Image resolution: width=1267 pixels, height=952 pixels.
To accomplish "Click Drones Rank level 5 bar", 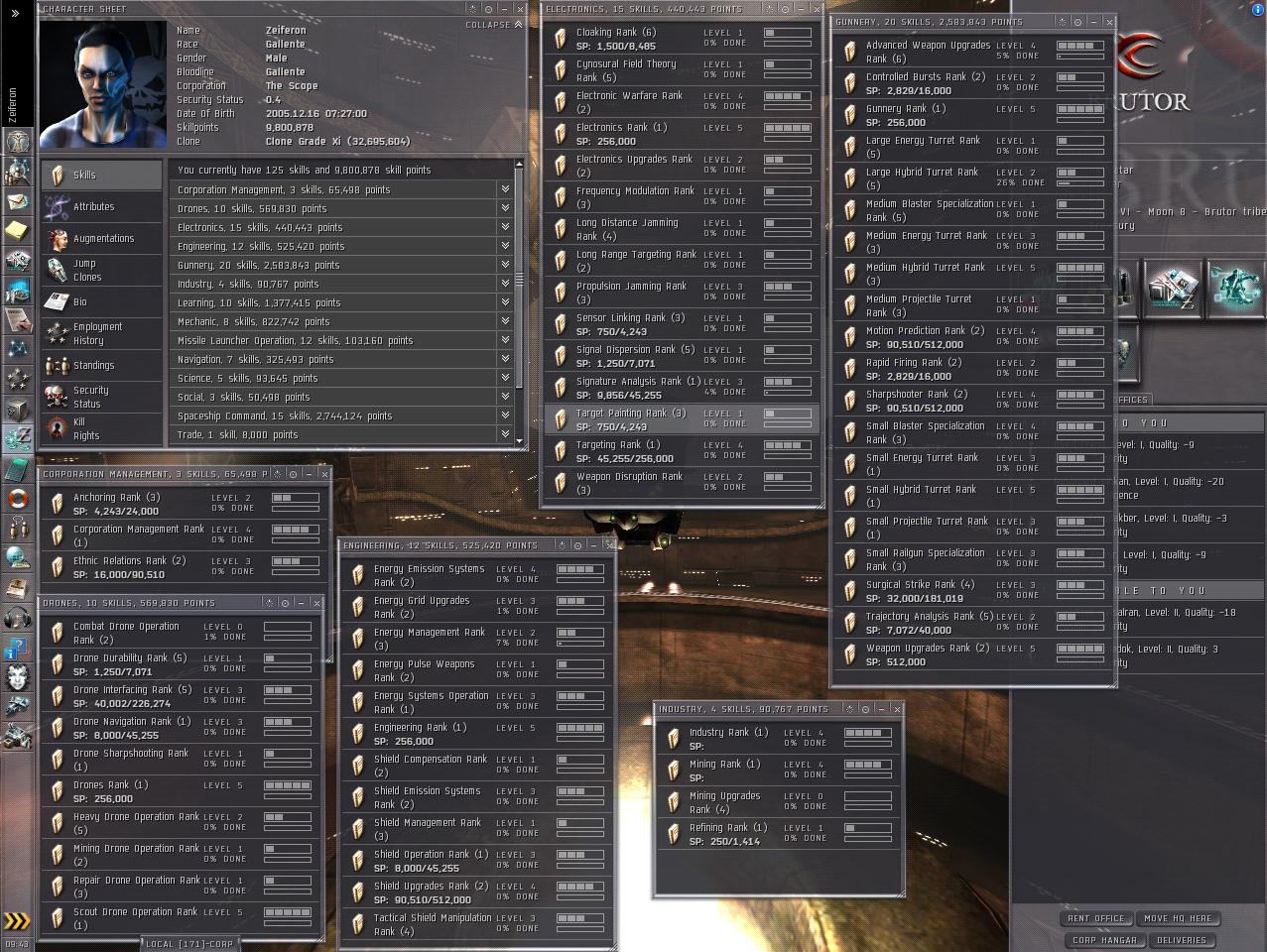I will click(x=288, y=785).
